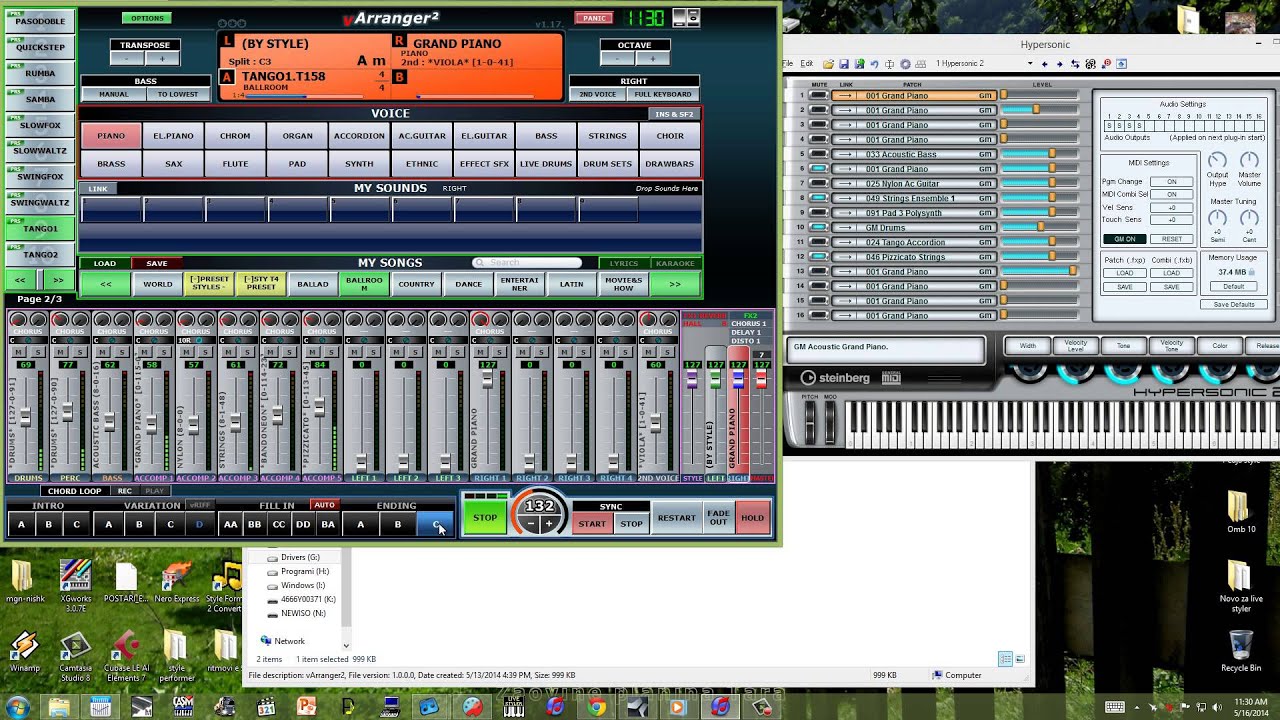Open the Hypersonic preset dropdown arrow

[x=1030, y=63]
